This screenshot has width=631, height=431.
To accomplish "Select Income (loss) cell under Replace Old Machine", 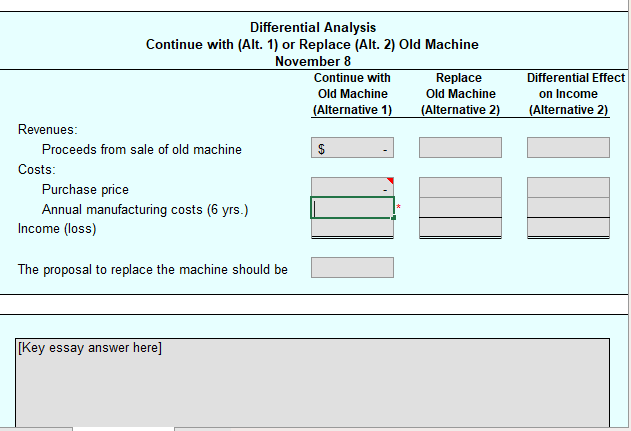I will (x=460, y=227).
